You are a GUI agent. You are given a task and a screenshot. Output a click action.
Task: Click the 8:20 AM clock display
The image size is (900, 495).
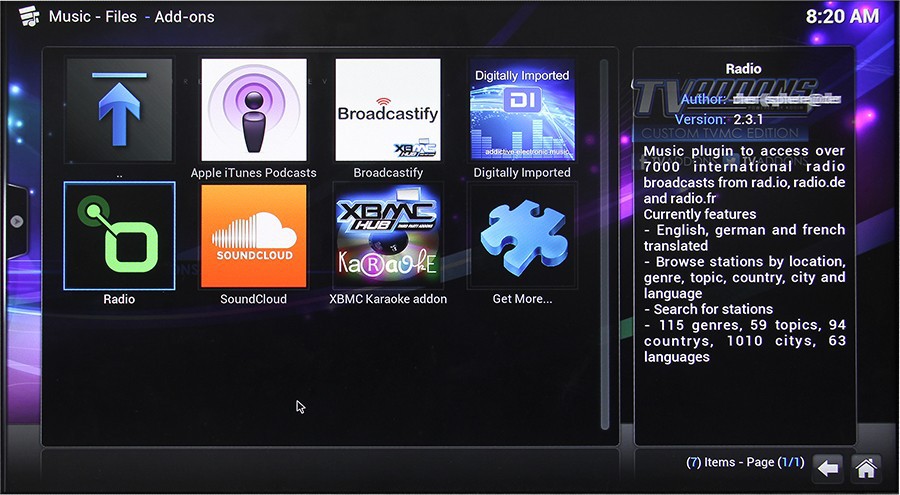(x=841, y=16)
